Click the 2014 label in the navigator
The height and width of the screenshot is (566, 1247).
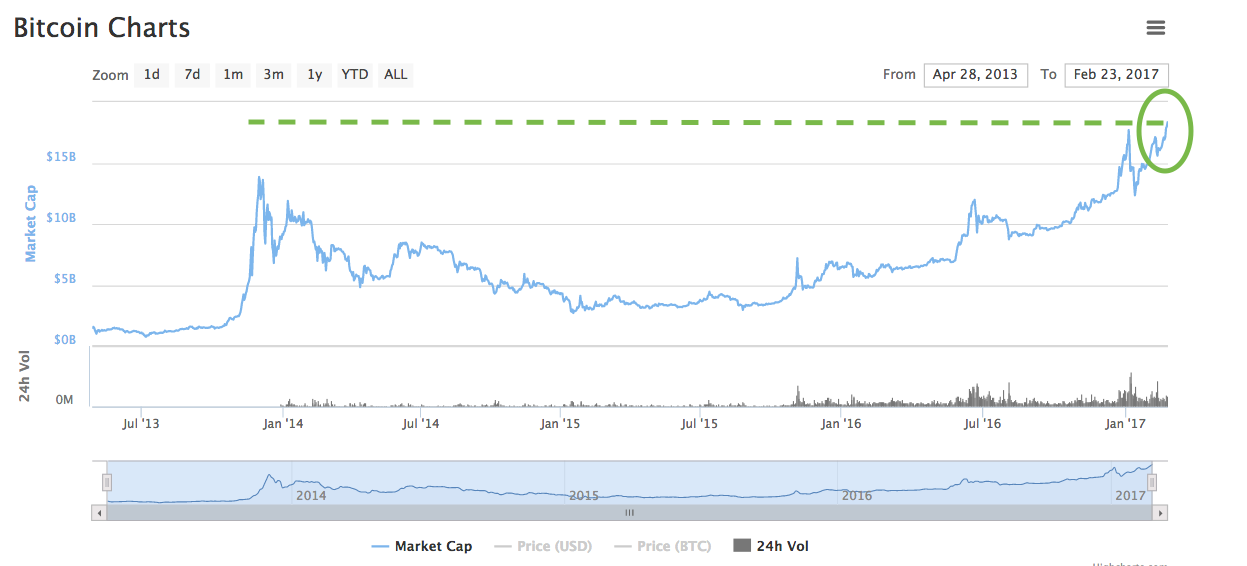pos(311,495)
